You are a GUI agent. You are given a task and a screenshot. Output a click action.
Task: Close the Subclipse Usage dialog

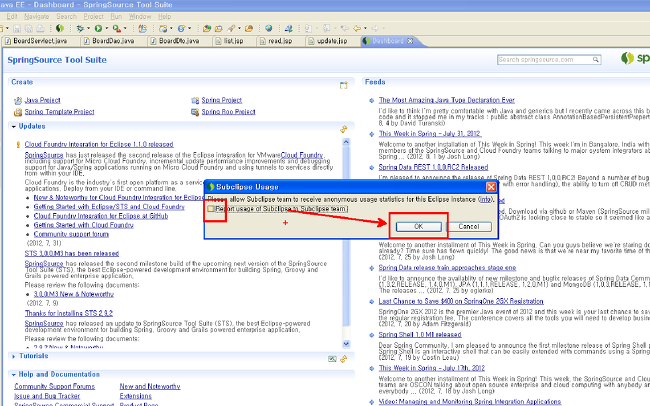tap(491, 187)
